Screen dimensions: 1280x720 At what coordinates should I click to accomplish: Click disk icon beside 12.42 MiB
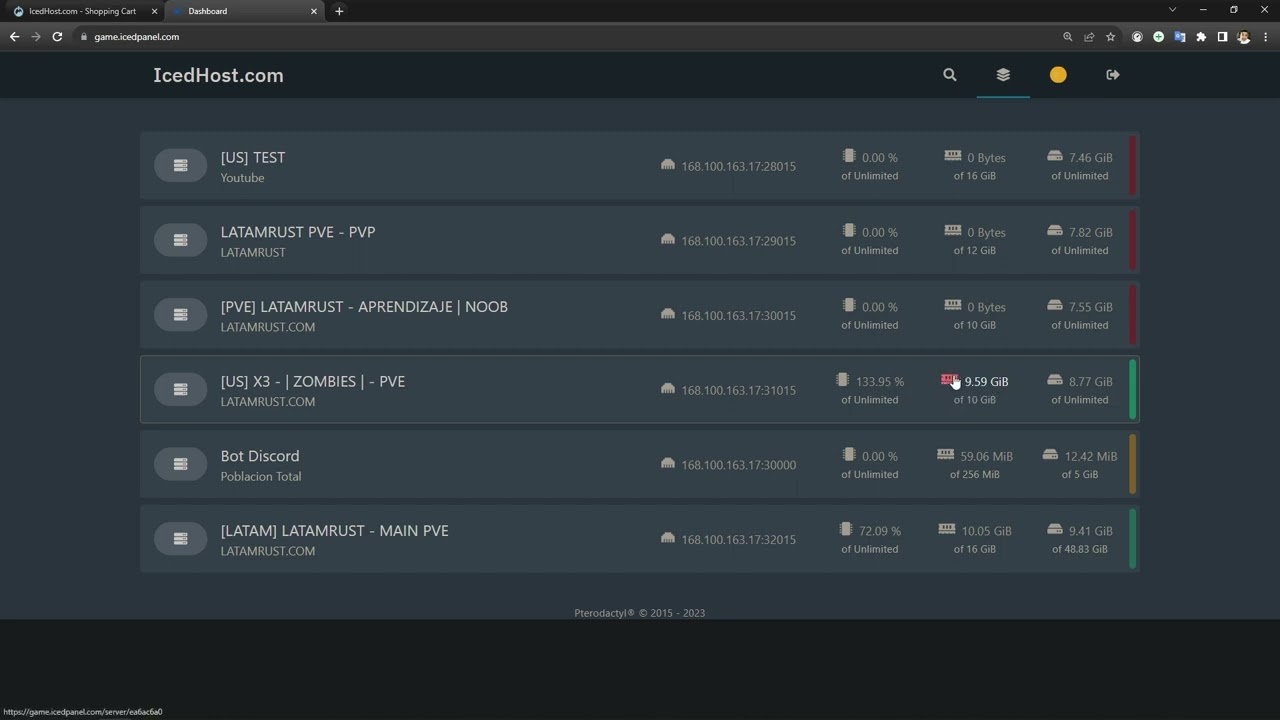pyautogui.click(x=1050, y=454)
